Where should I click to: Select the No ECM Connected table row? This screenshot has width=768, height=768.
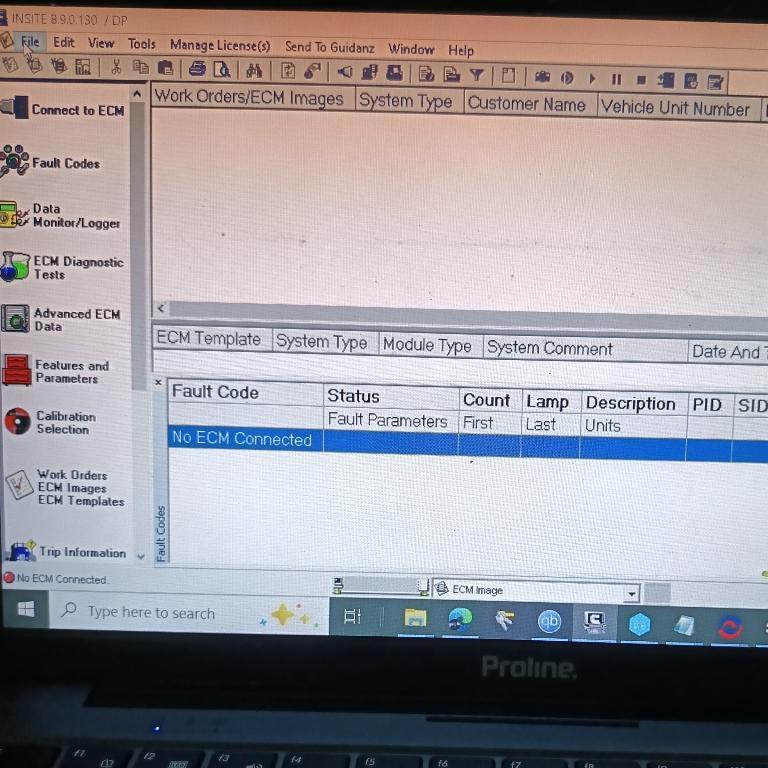[468, 444]
